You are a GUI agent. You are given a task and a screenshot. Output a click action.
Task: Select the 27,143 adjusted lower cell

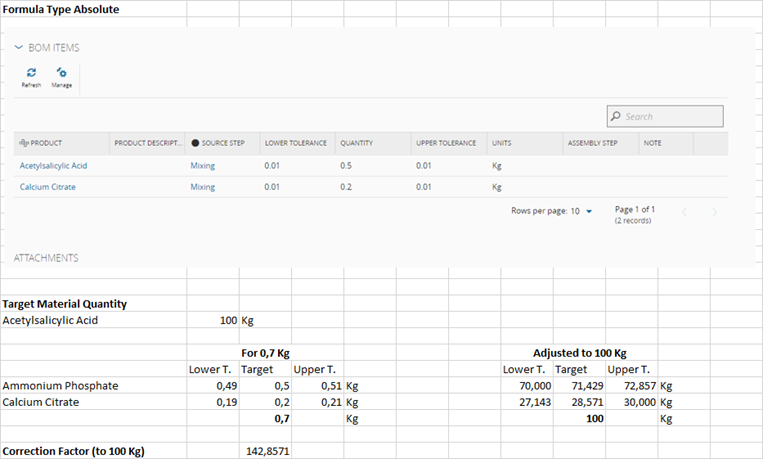click(527, 403)
